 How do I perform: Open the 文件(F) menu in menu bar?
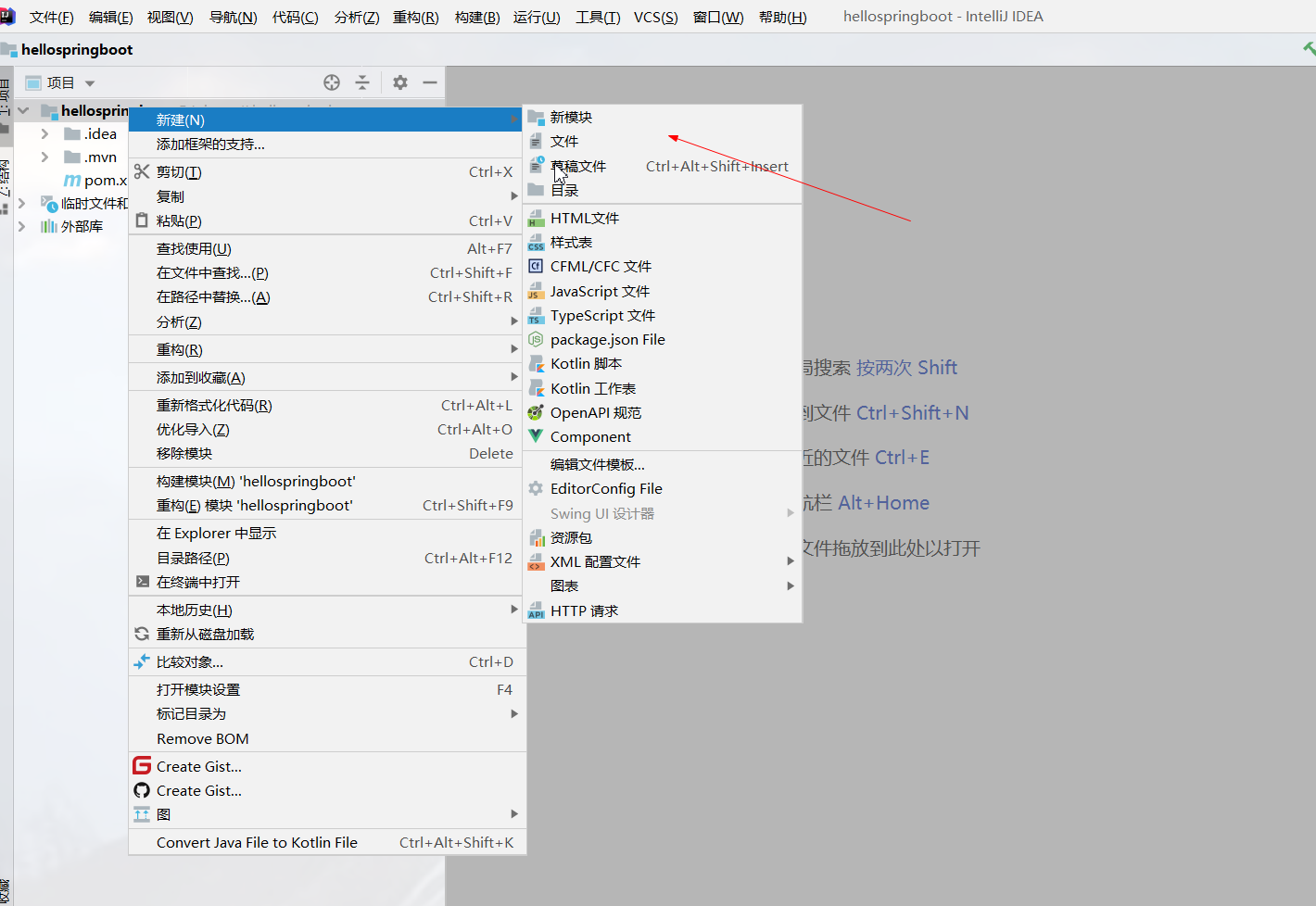click(x=52, y=17)
